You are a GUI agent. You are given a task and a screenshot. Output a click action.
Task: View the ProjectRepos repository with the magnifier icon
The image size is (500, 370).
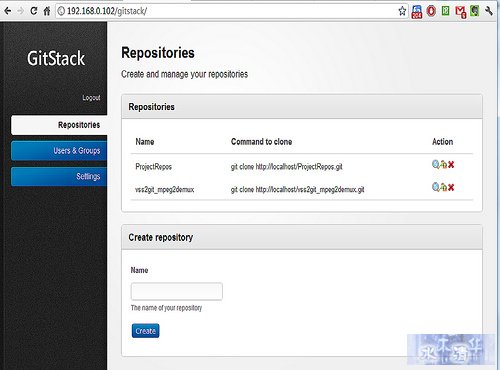coord(436,164)
